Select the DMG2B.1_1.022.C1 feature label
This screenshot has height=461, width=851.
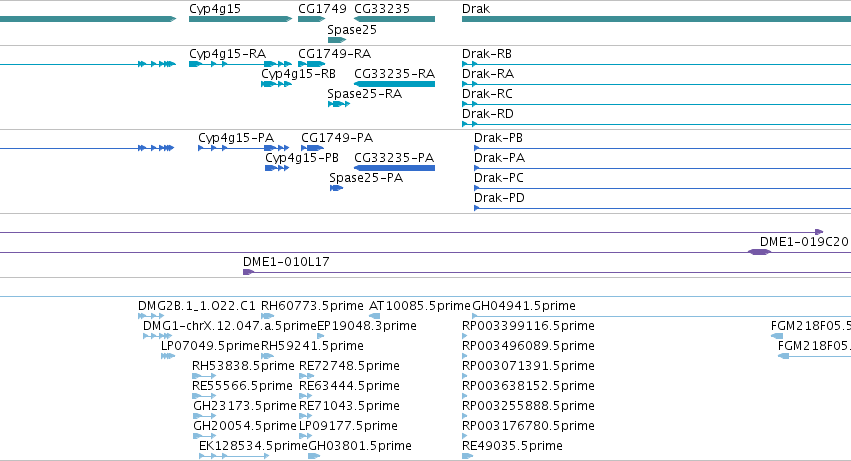[196, 306]
